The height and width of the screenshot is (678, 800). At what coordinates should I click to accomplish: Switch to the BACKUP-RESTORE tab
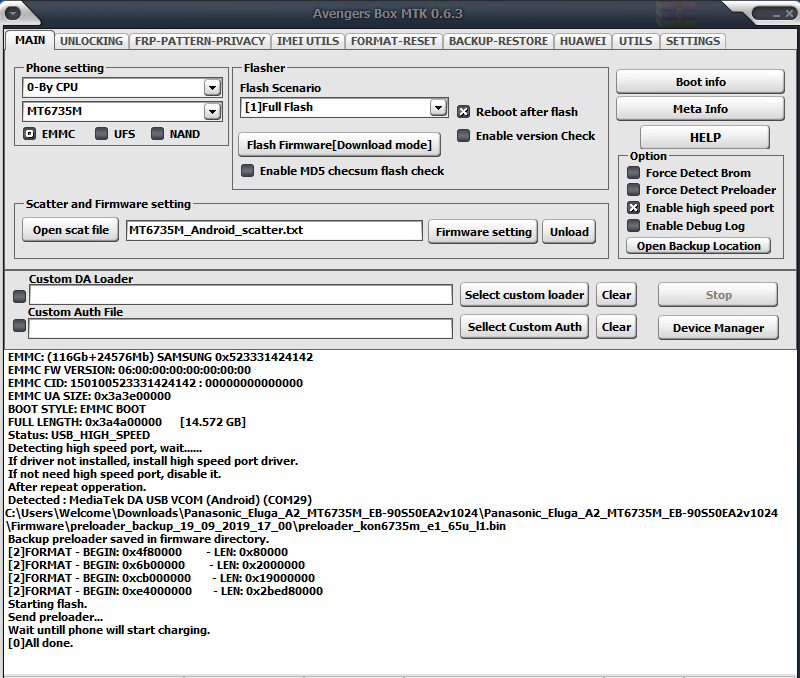pos(498,41)
